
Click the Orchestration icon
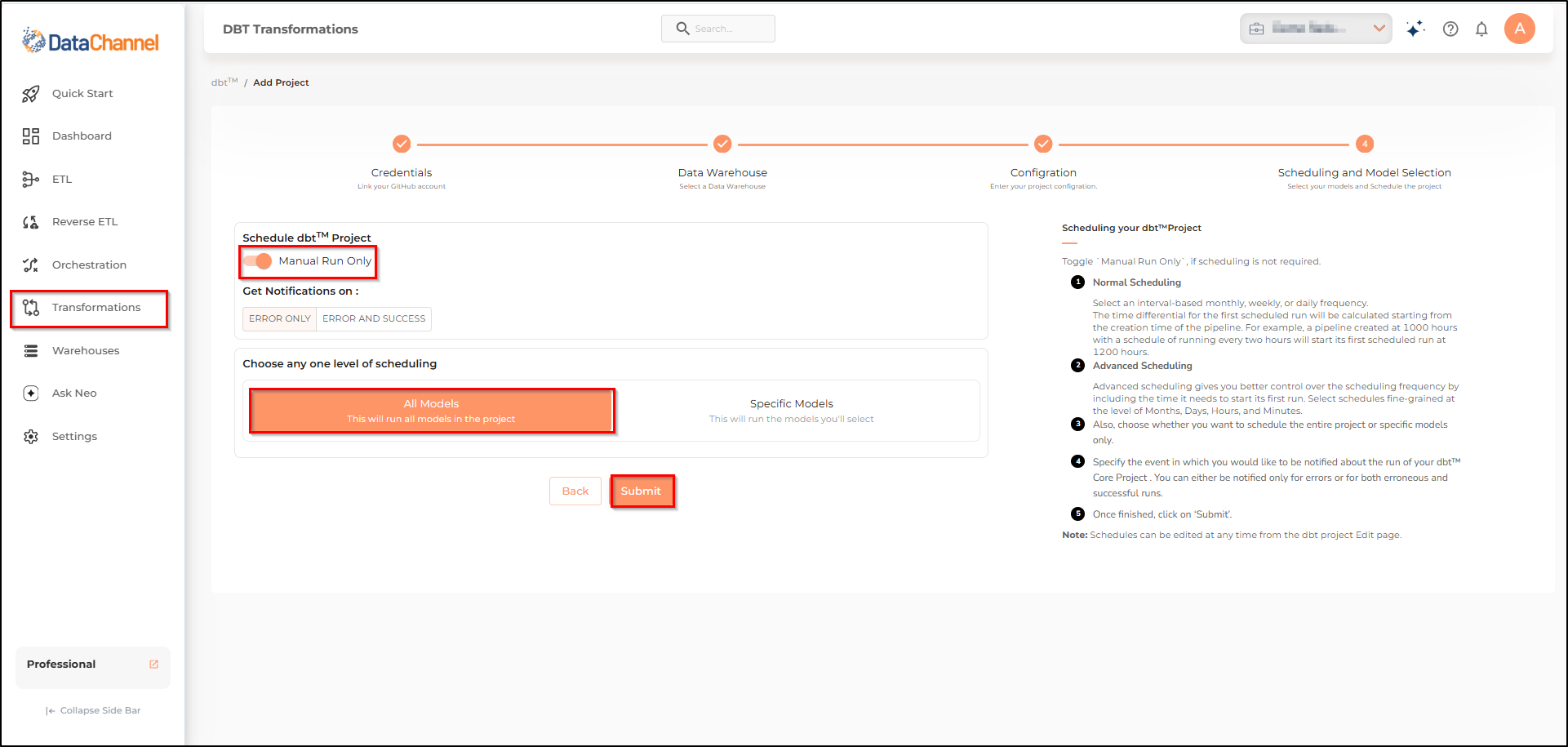tap(31, 265)
